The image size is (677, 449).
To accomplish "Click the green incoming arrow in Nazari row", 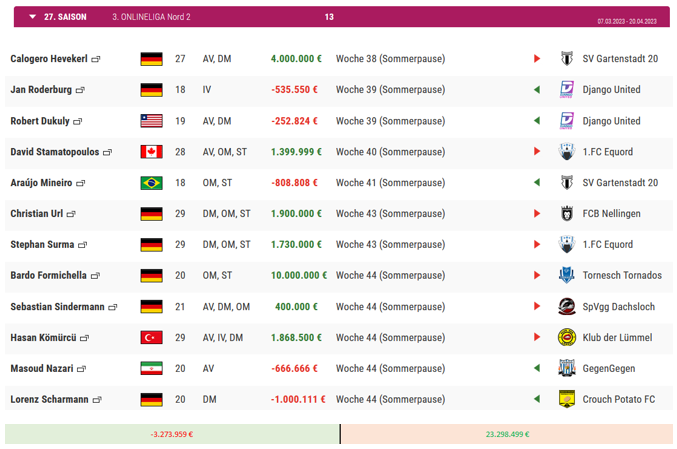I will pos(537,368).
